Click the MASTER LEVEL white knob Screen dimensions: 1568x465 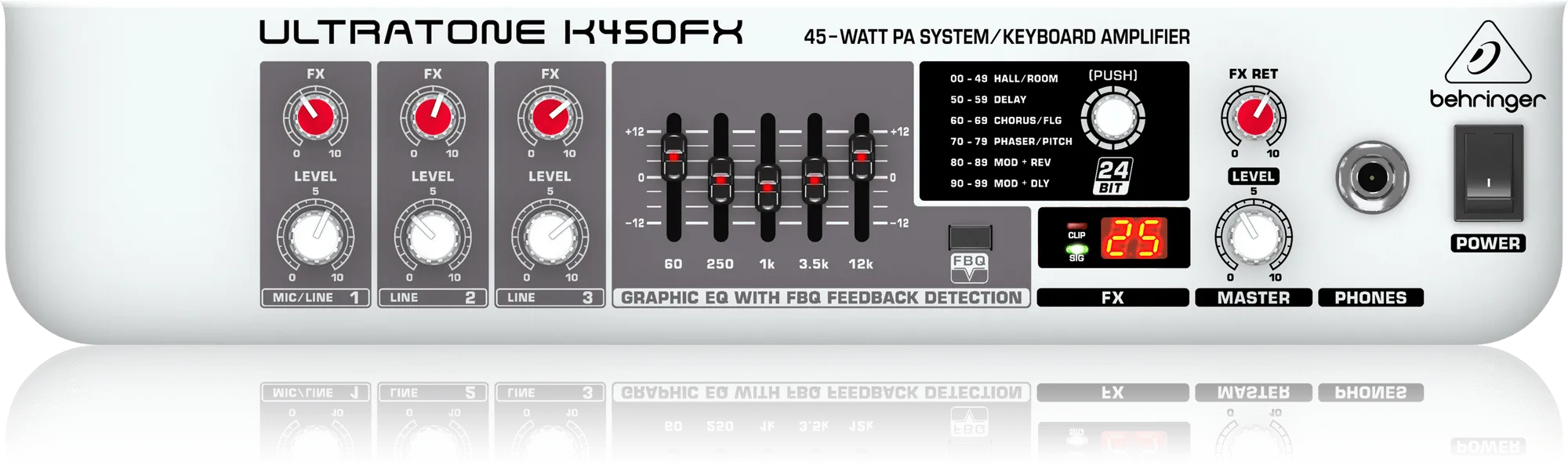(1253, 235)
